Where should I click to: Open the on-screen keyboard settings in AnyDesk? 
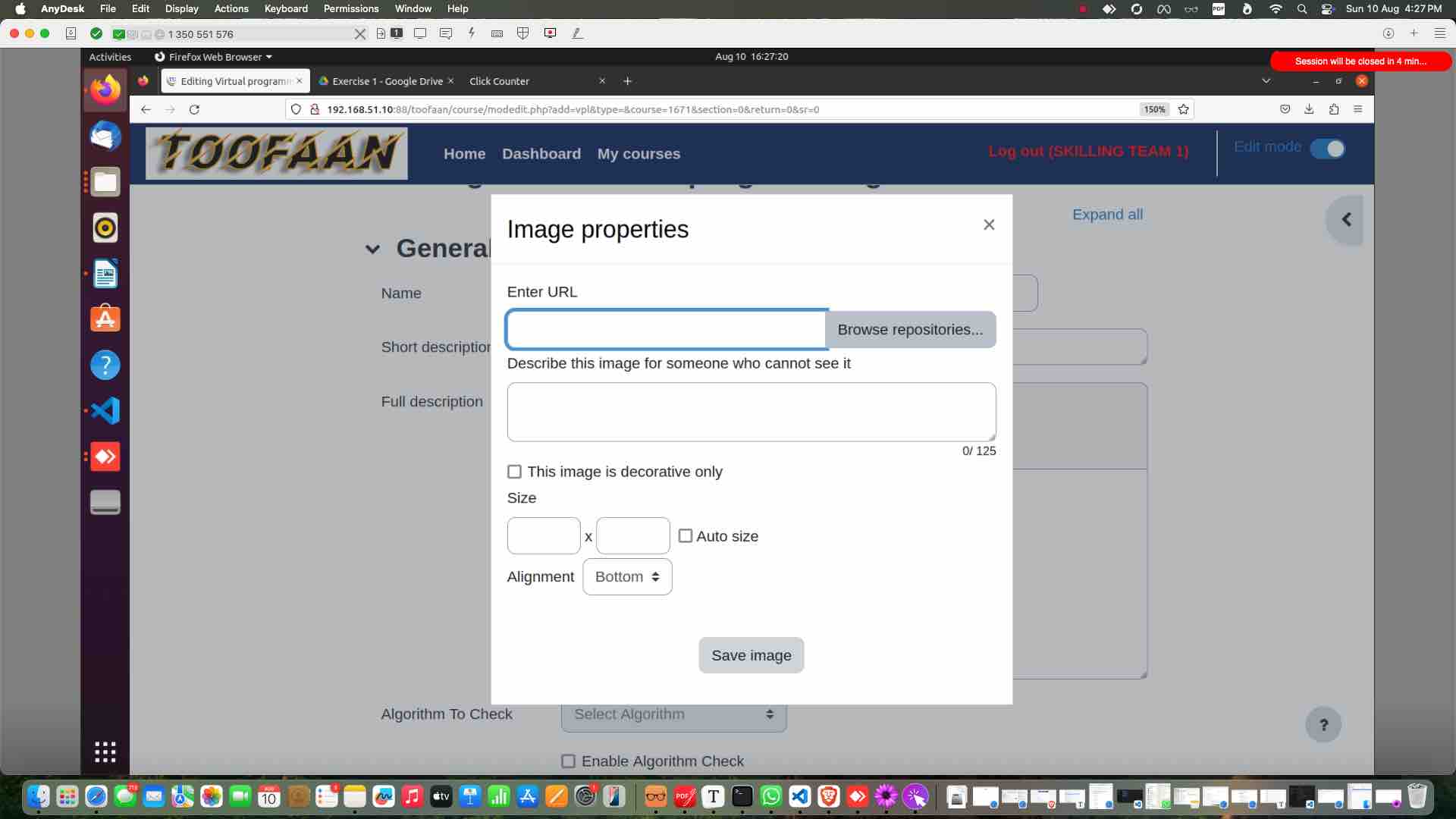pos(497,33)
